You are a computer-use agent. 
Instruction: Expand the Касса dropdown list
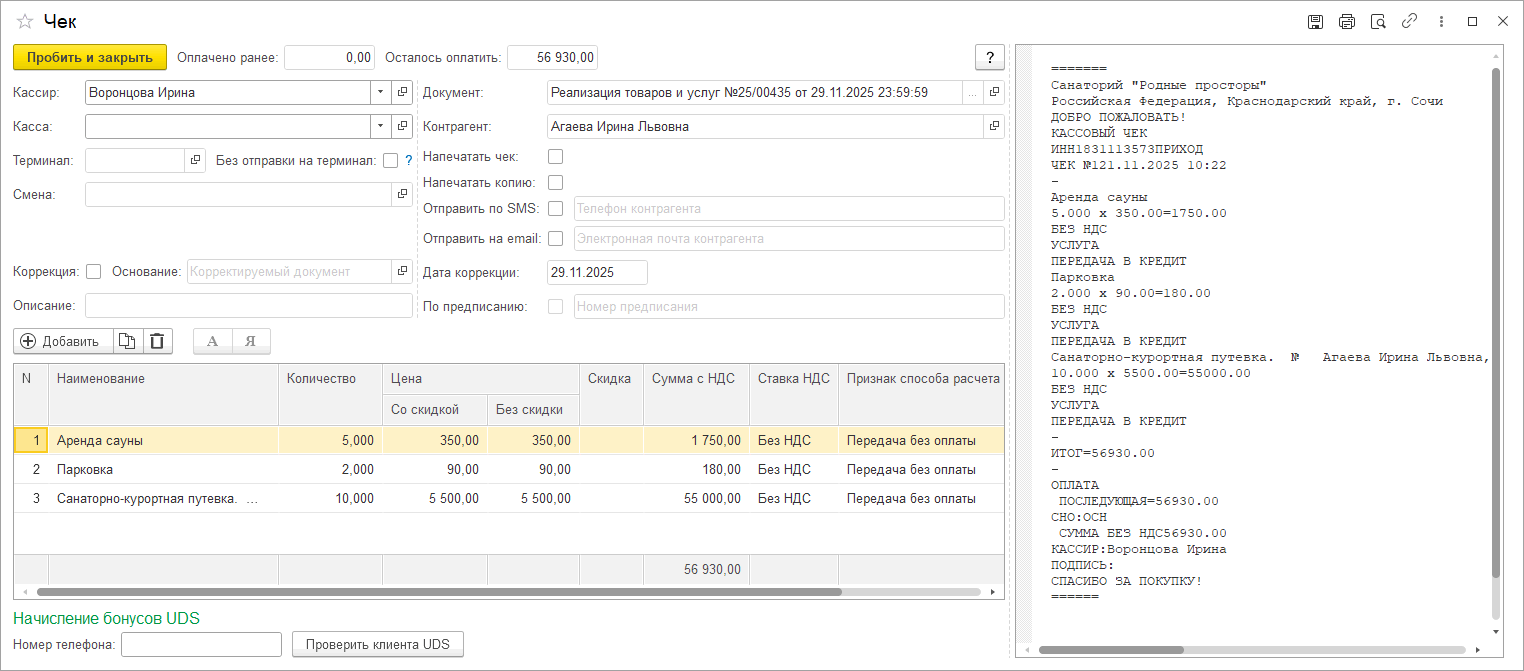(x=380, y=127)
